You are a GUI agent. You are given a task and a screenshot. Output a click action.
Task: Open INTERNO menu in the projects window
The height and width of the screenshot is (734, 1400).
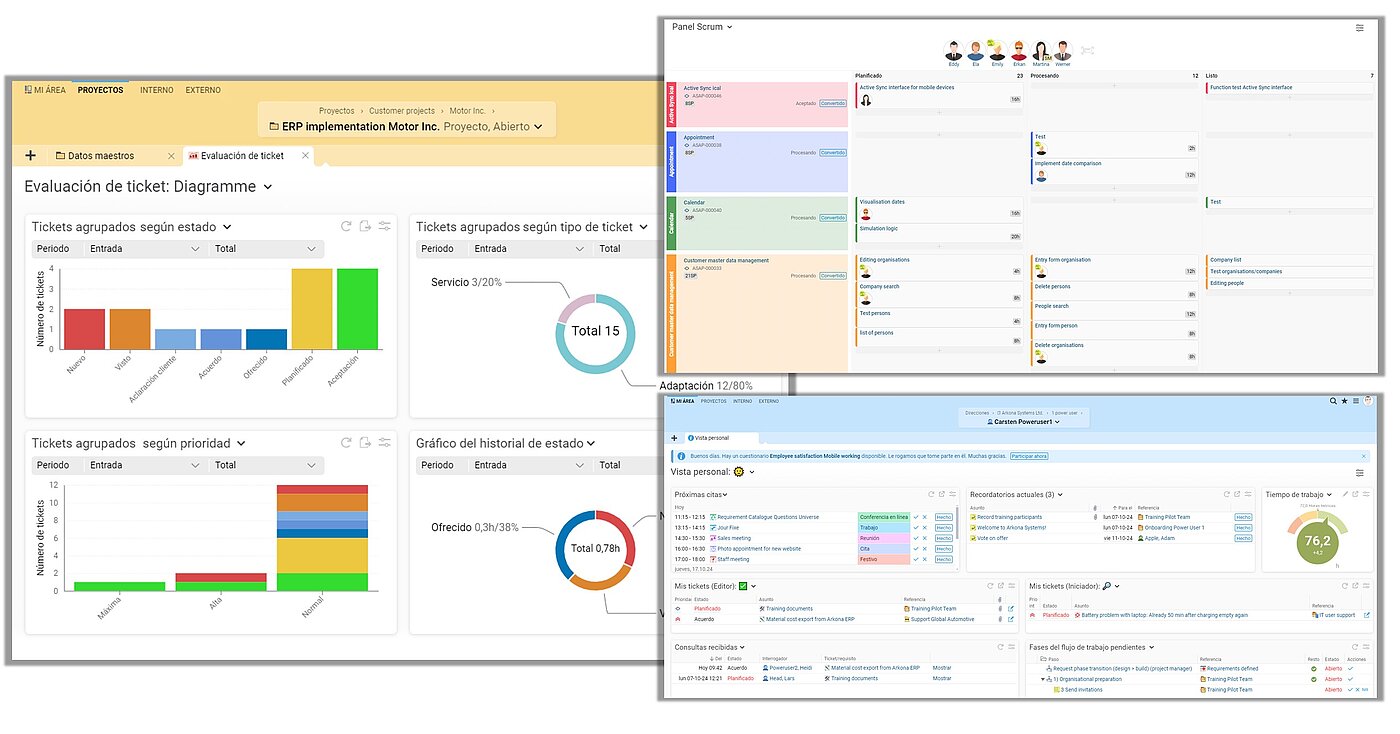point(156,90)
